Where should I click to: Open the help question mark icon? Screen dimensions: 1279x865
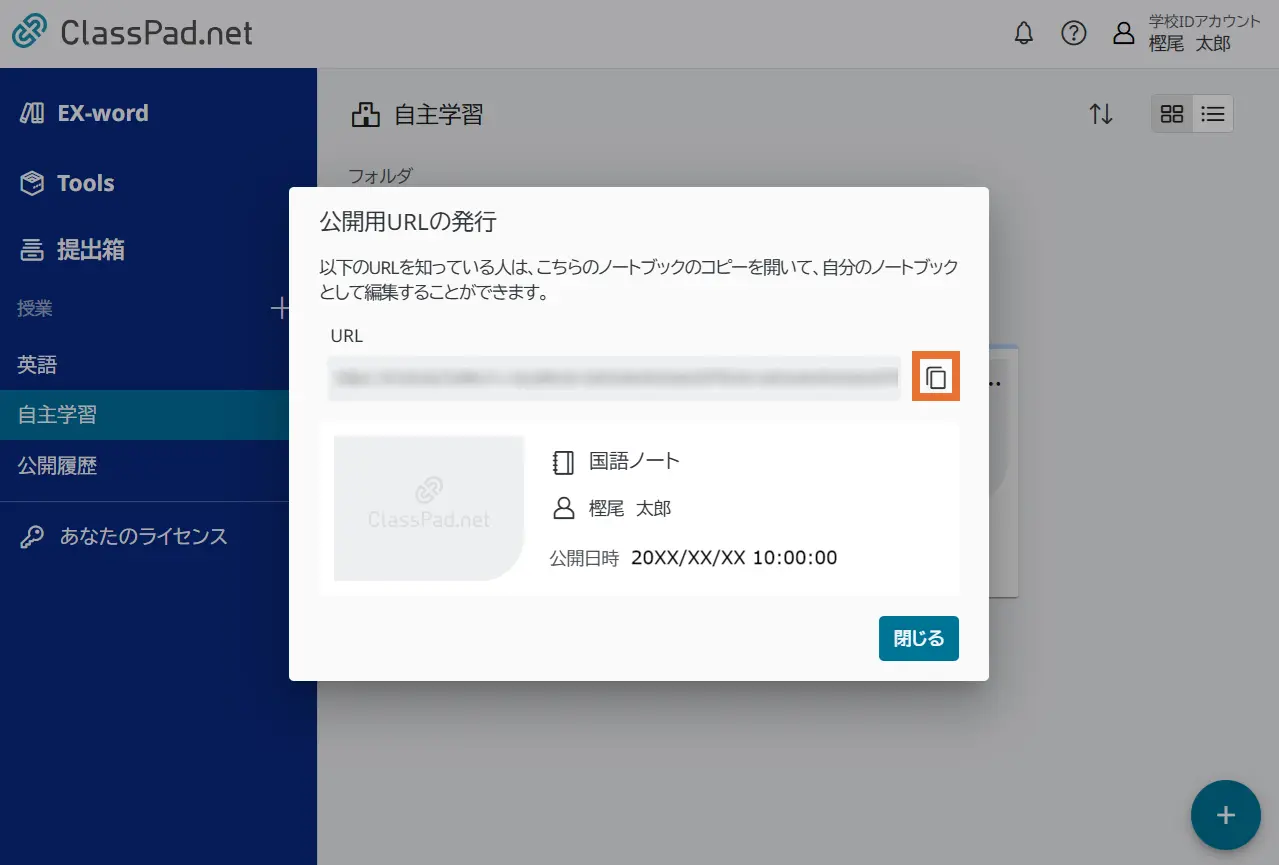tap(1074, 34)
